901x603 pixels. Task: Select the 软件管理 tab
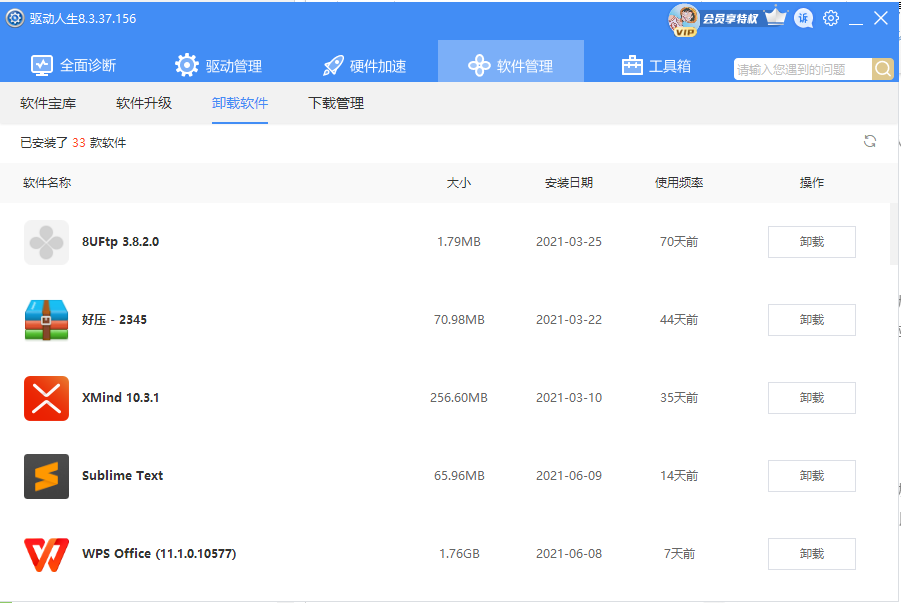pyautogui.click(x=511, y=62)
